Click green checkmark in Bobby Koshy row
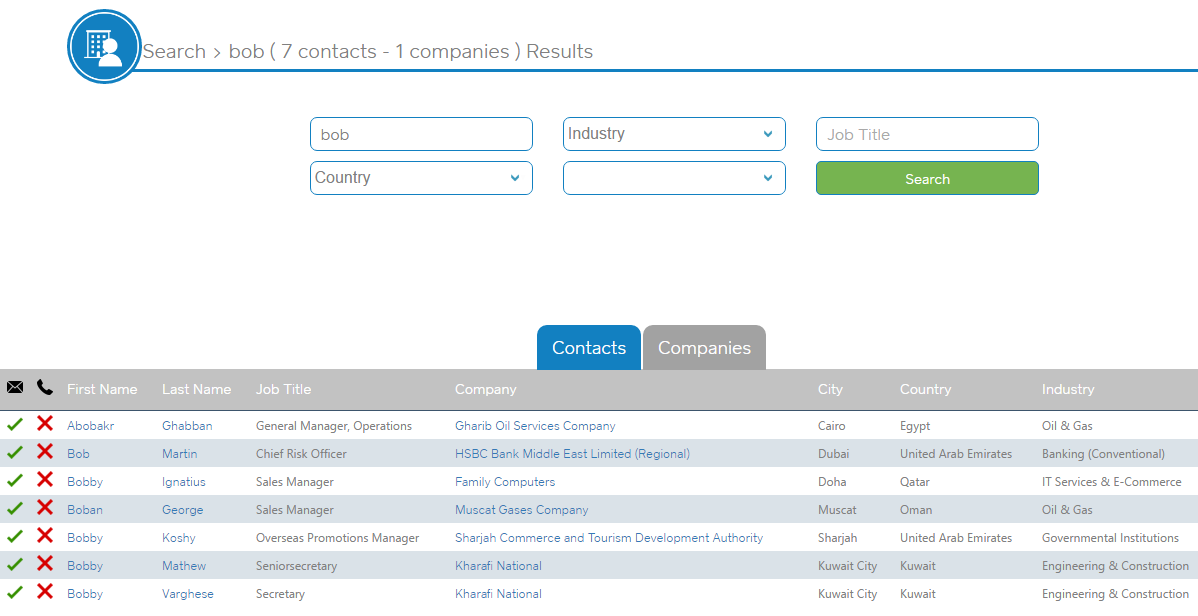This screenshot has height=616, width=1198. (x=15, y=537)
